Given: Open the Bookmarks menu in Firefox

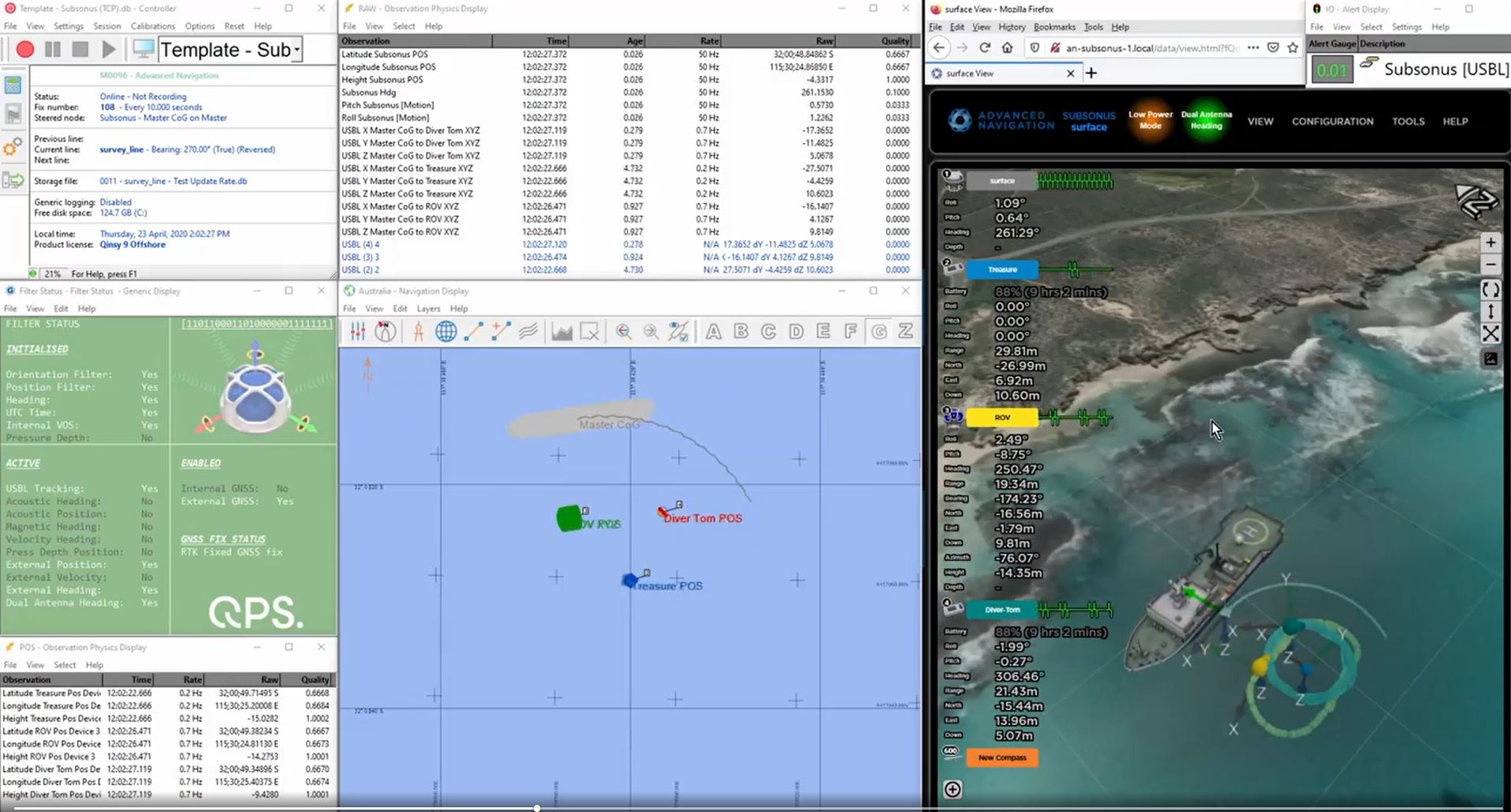Looking at the screenshot, I should [x=1054, y=27].
